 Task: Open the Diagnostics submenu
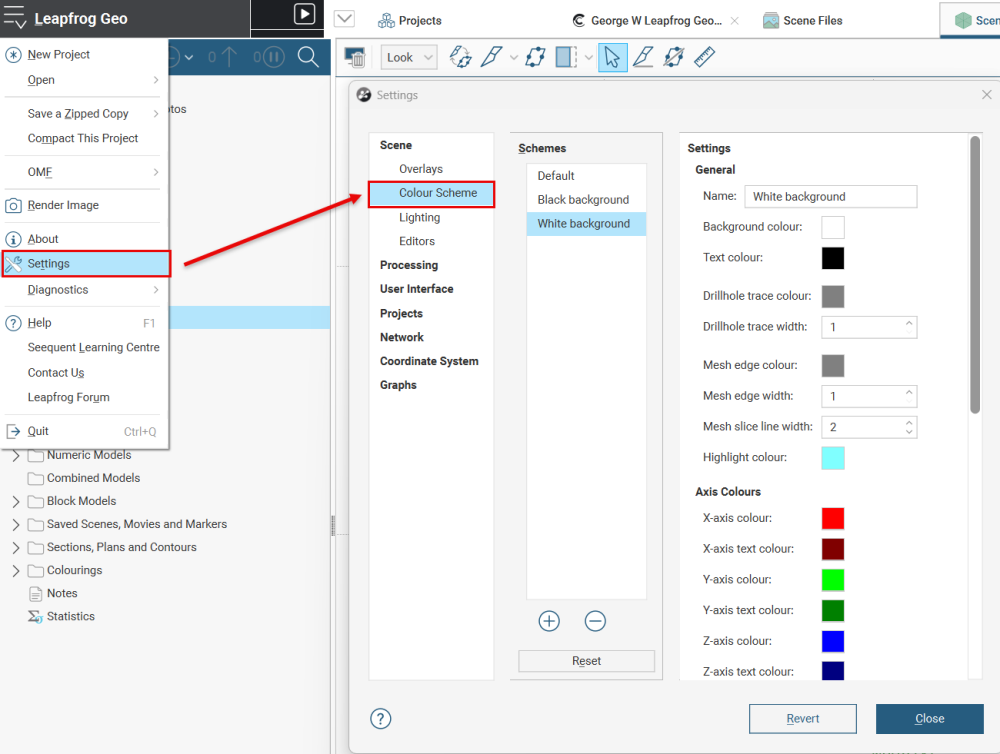[x=85, y=290]
